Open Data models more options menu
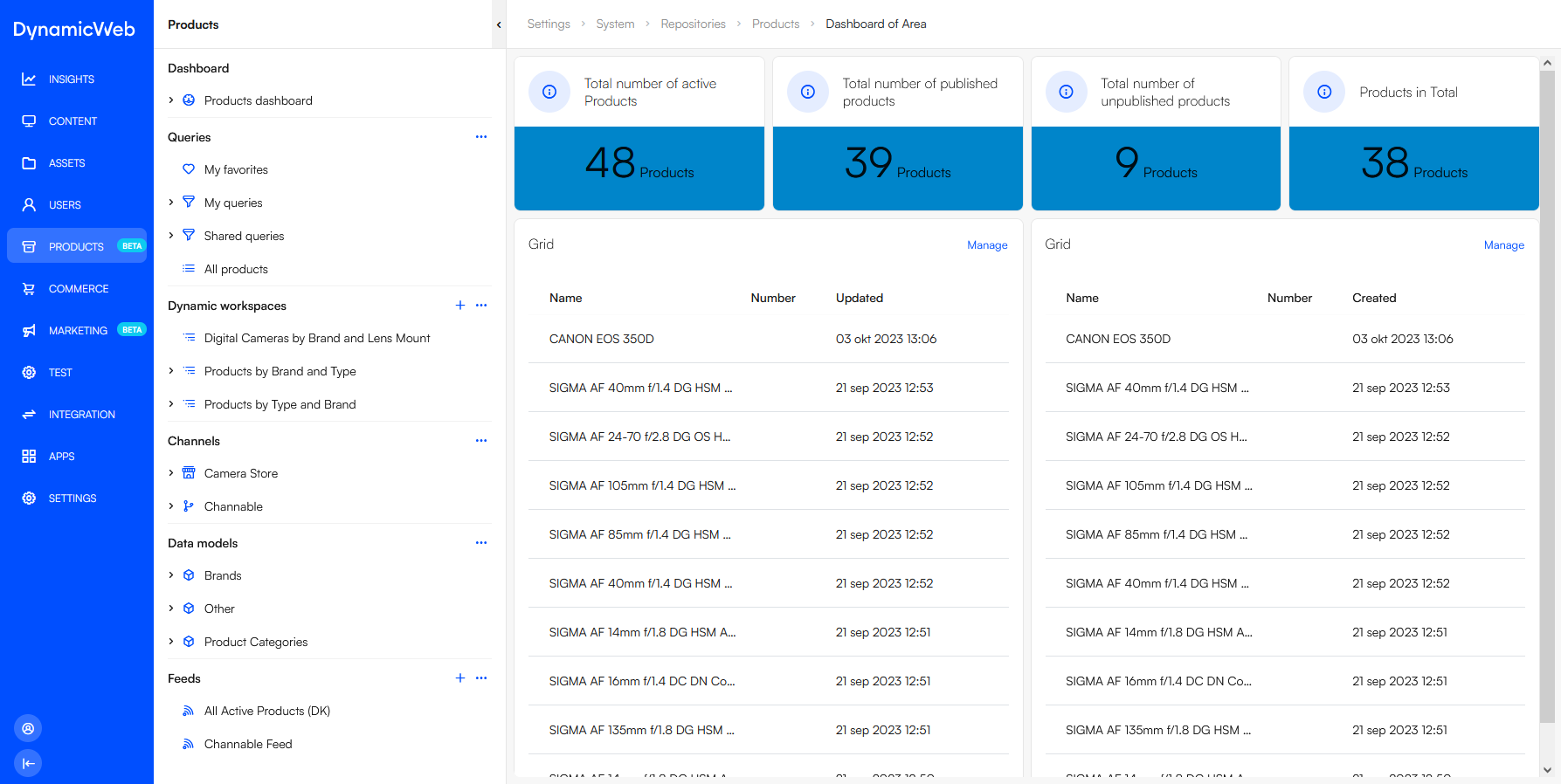 pos(481,543)
